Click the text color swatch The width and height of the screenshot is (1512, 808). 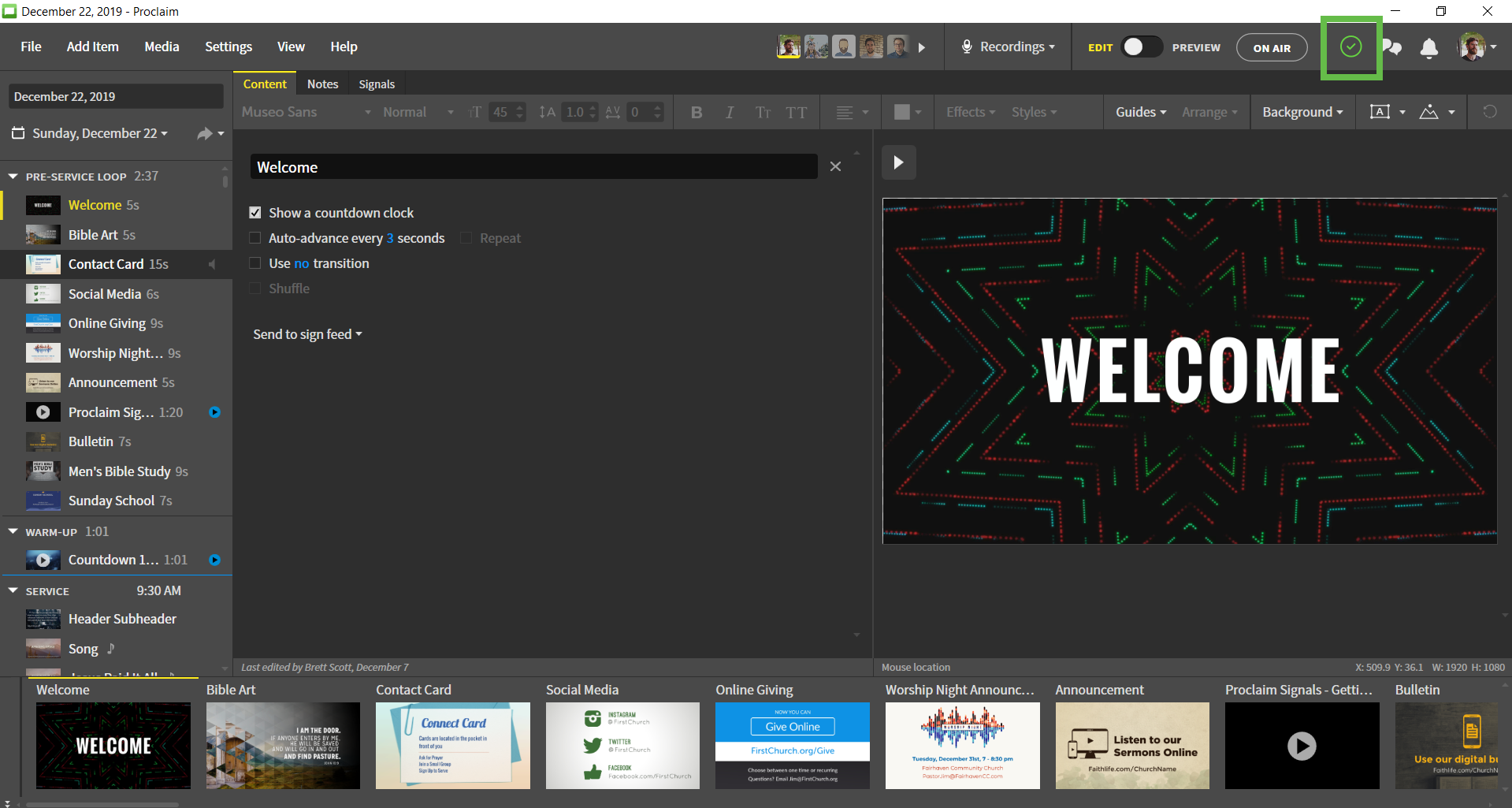[x=902, y=112]
